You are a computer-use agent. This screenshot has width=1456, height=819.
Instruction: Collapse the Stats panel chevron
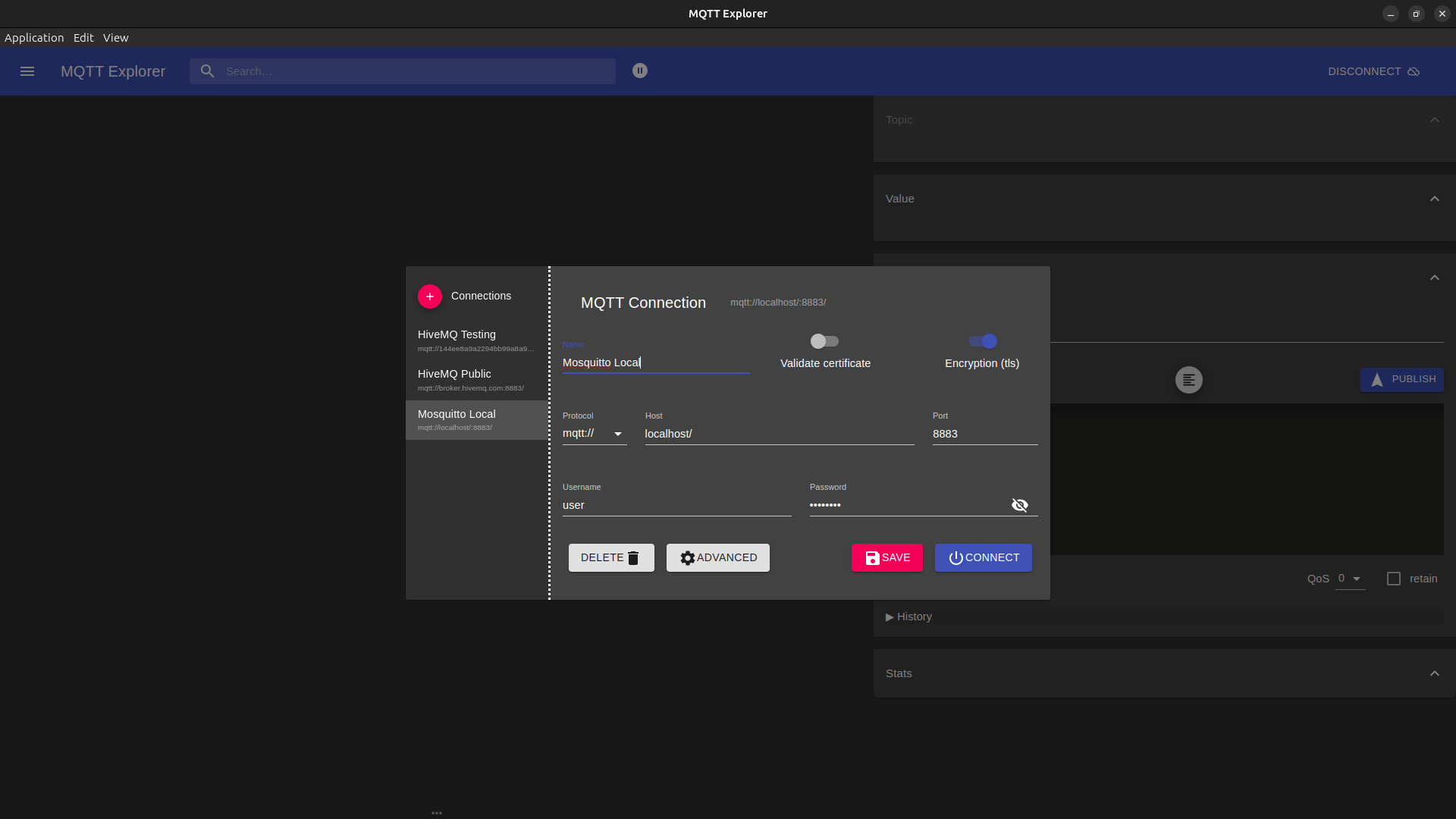[1434, 673]
